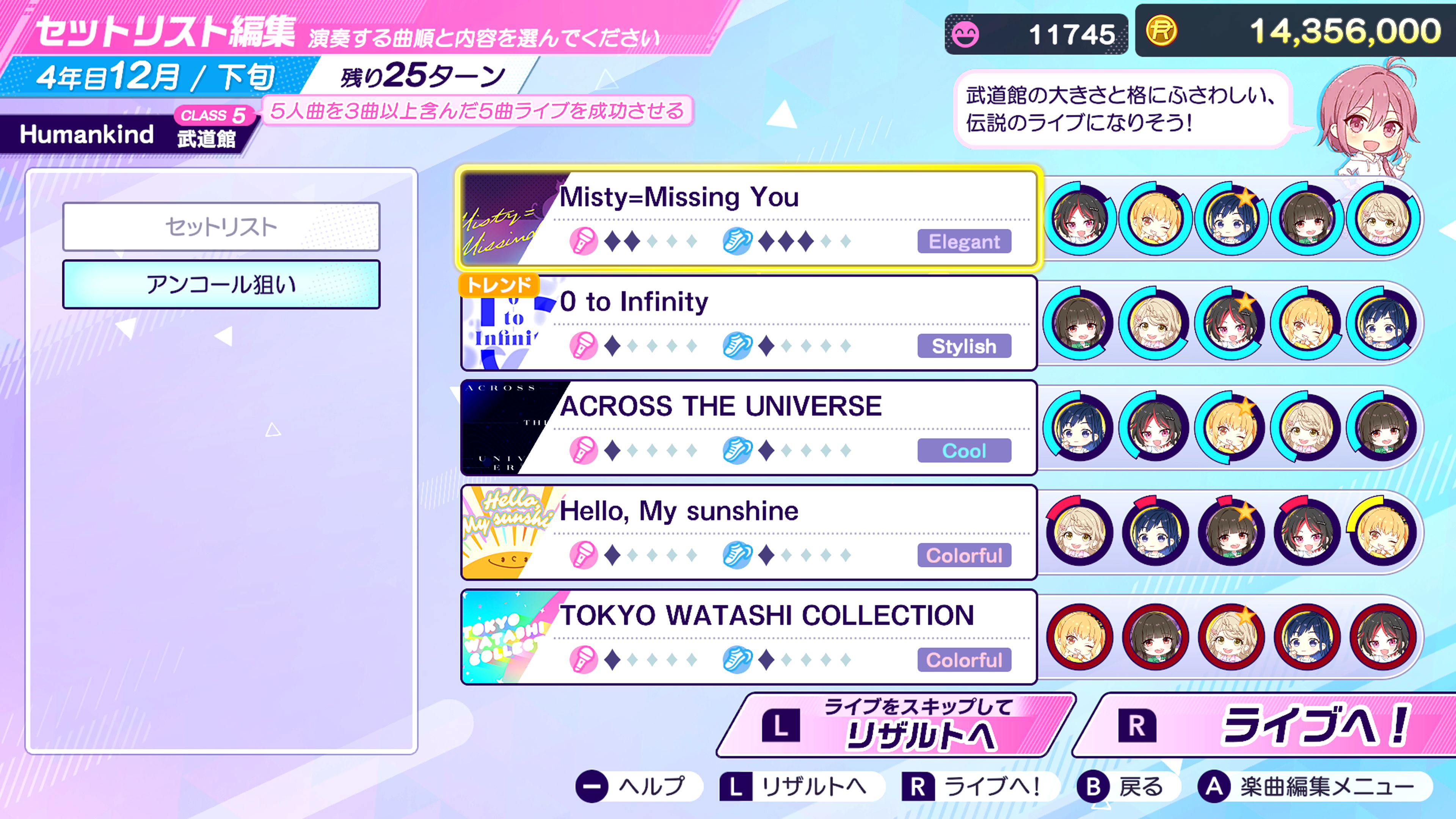
Task: Click the Elegant genre tag
Action: pyautogui.click(x=964, y=242)
